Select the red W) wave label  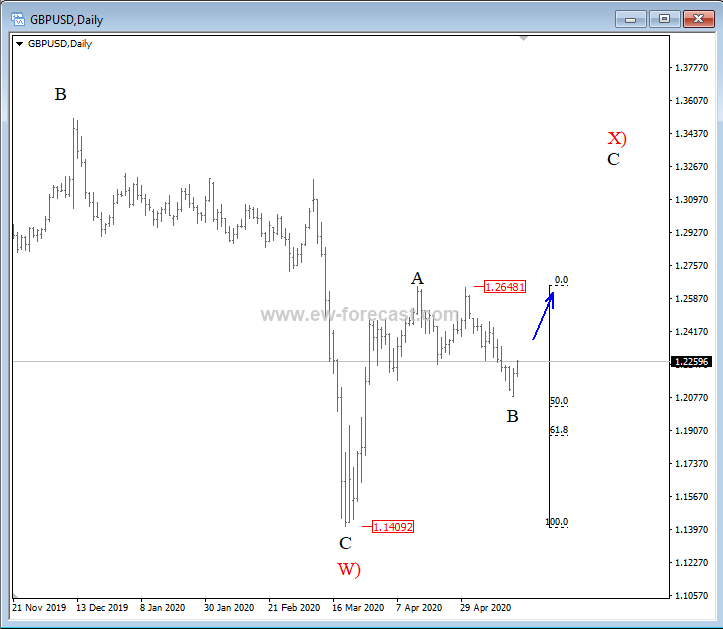coord(348,570)
